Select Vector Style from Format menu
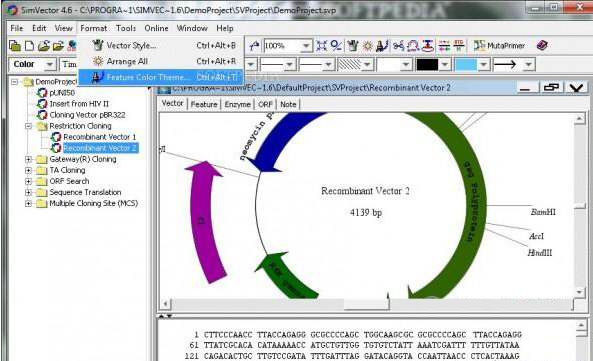593x361 pixels. [x=161, y=45]
